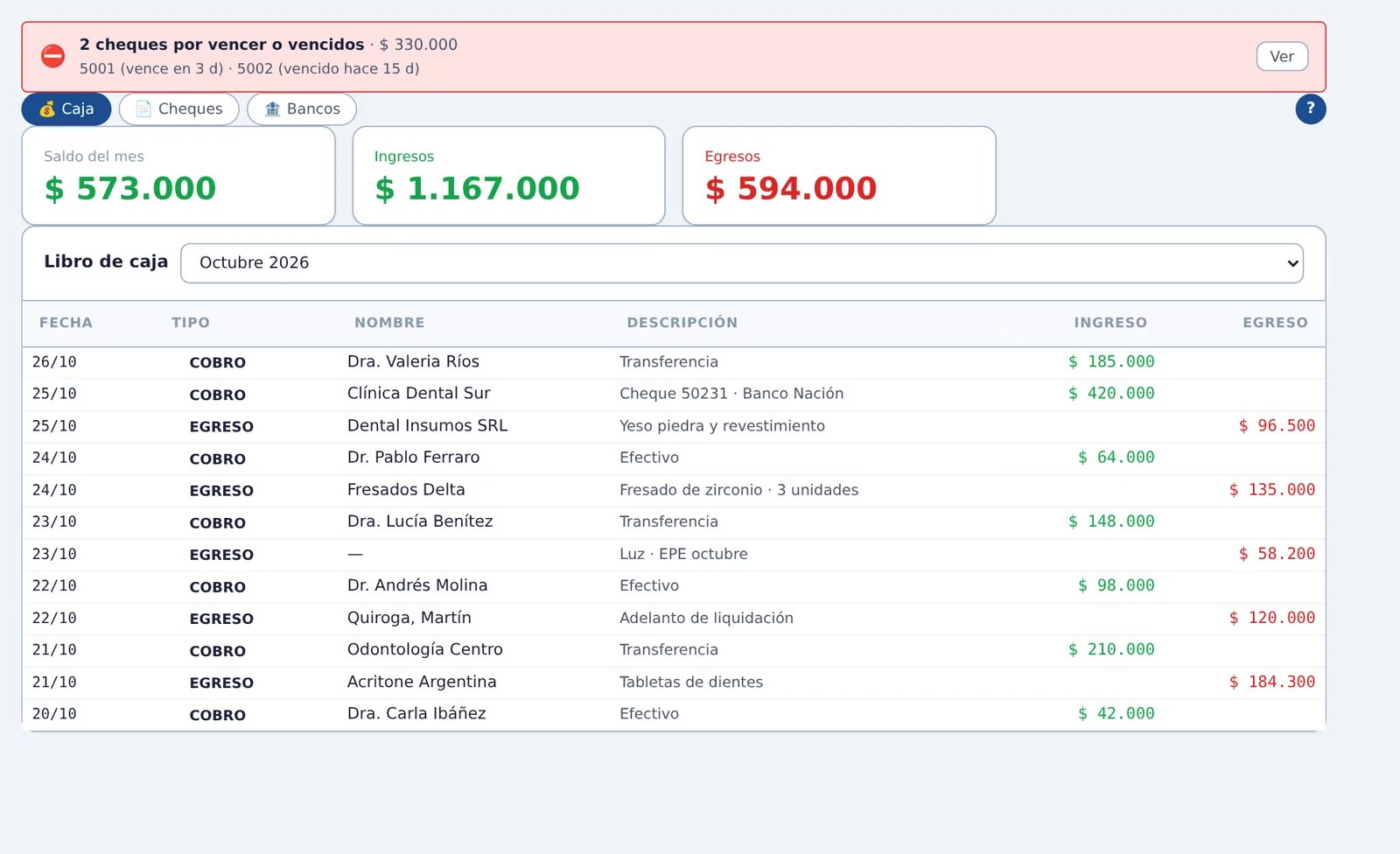Open the help question mark button
The width and height of the screenshot is (1400, 854).
1310,108
